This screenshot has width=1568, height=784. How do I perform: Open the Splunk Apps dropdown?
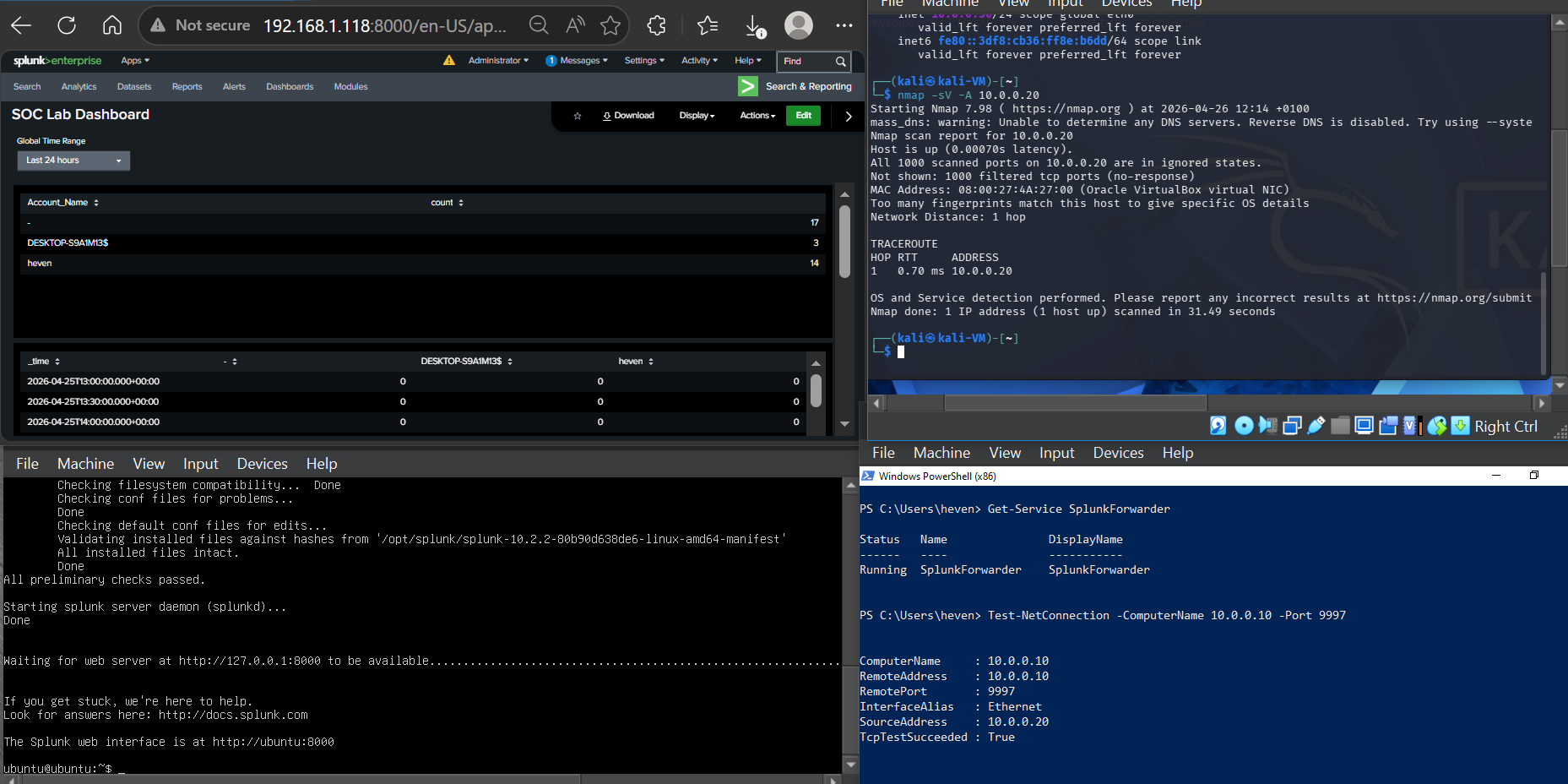[x=135, y=61]
